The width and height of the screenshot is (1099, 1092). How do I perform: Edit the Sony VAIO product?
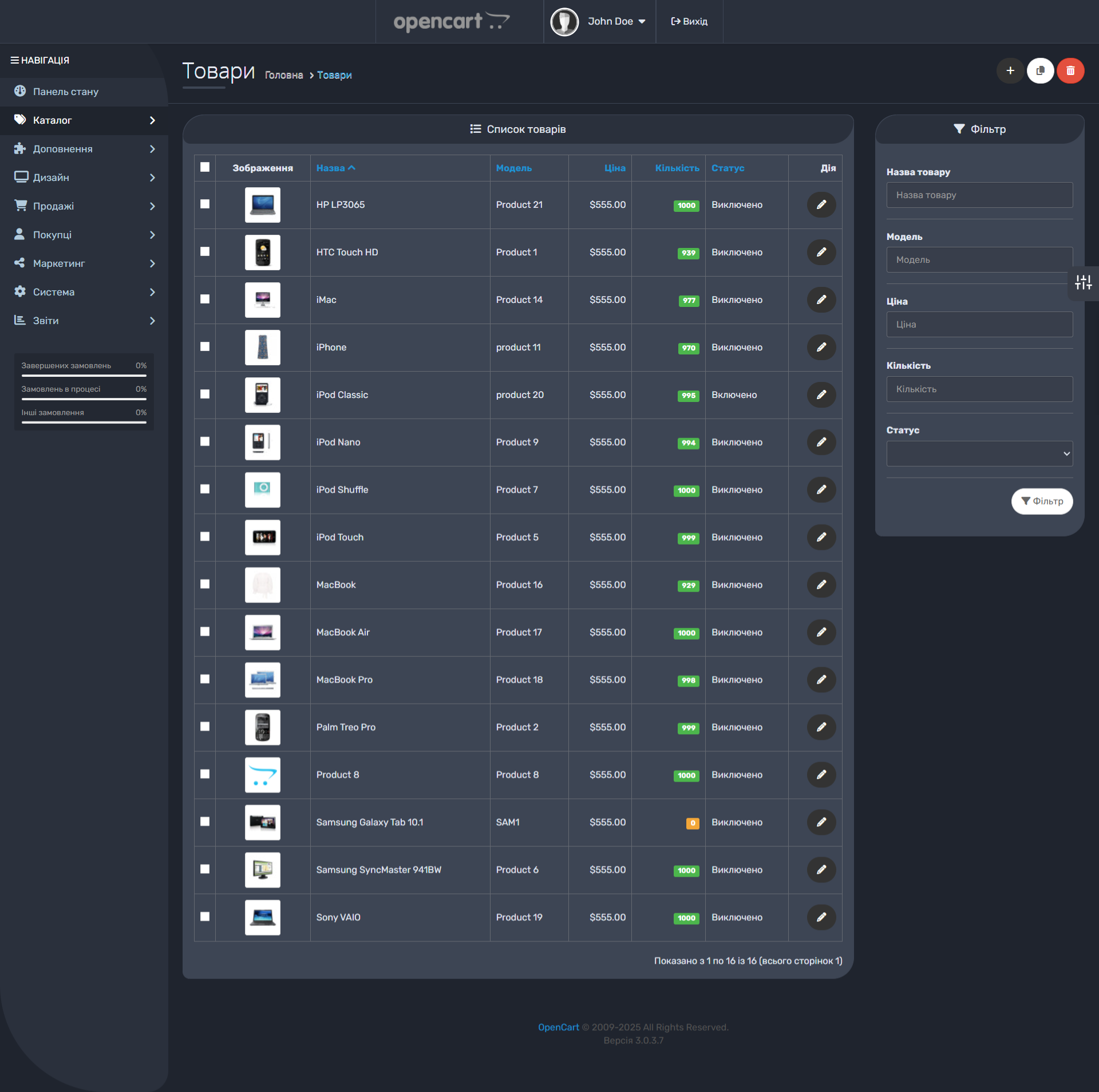pos(821,917)
